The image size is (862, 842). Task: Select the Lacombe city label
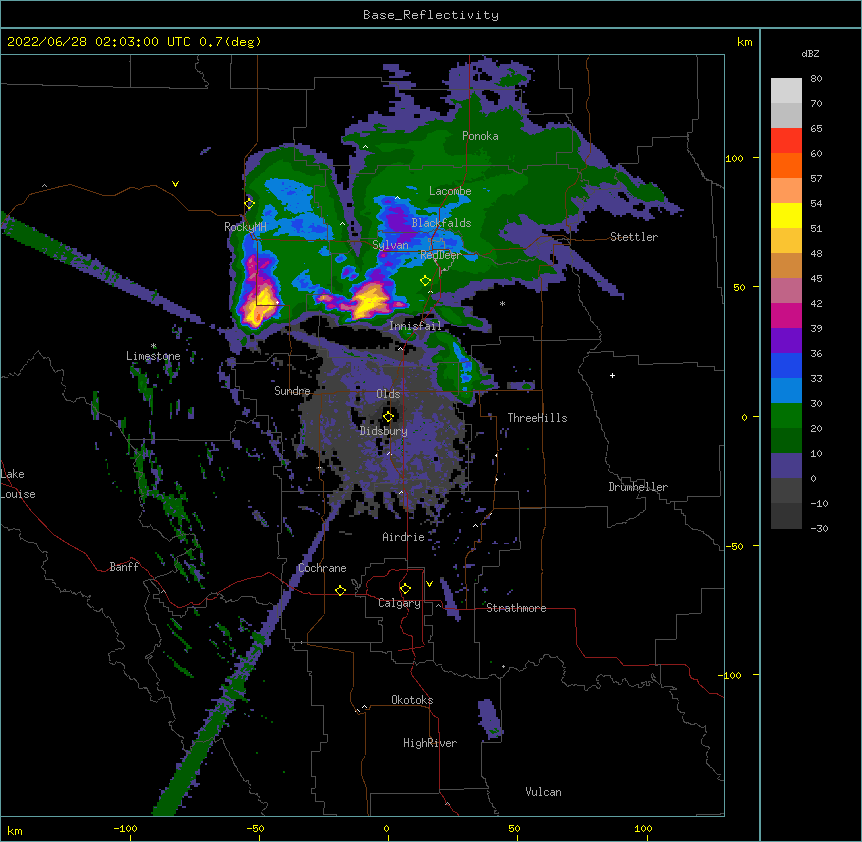pos(450,191)
